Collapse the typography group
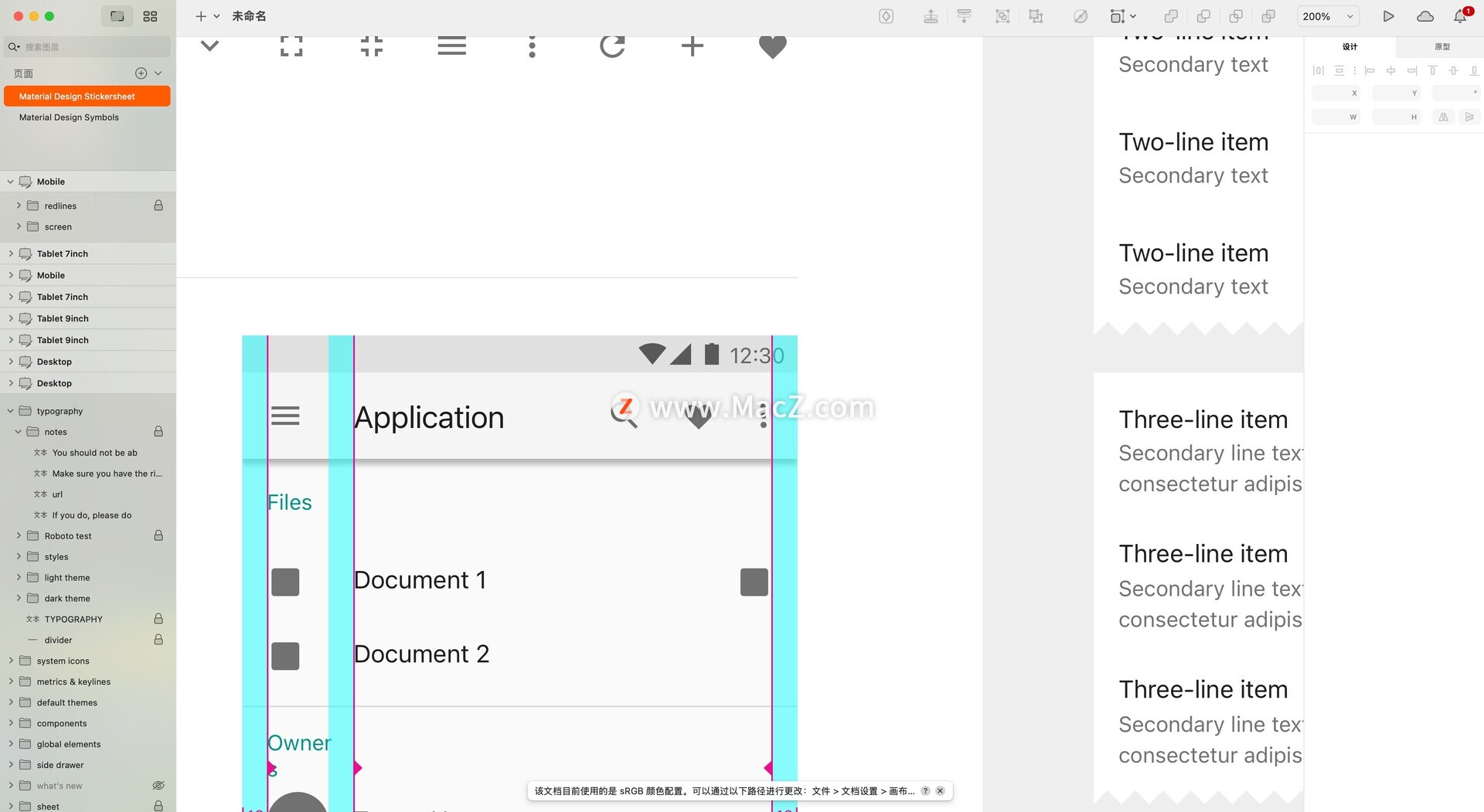This screenshot has height=812, width=1484. click(x=11, y=411)
